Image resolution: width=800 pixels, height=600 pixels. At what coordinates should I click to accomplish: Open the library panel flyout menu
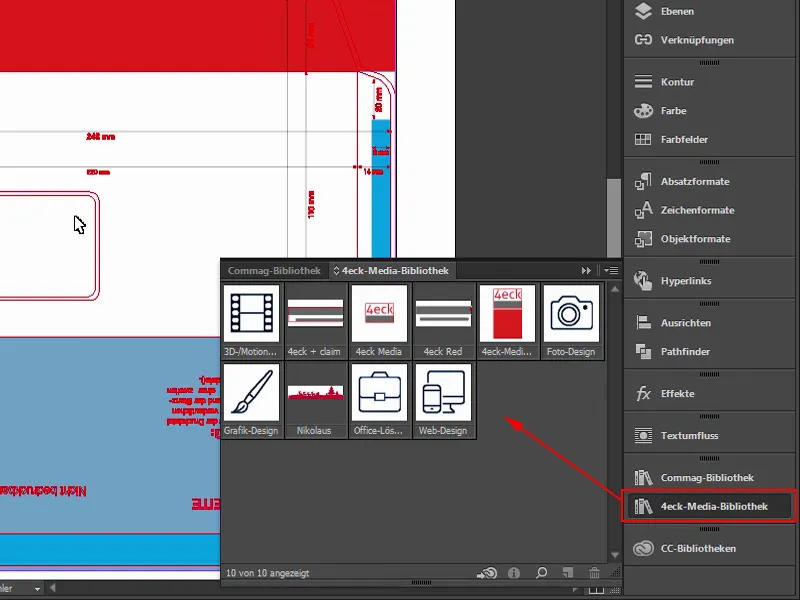611,270
